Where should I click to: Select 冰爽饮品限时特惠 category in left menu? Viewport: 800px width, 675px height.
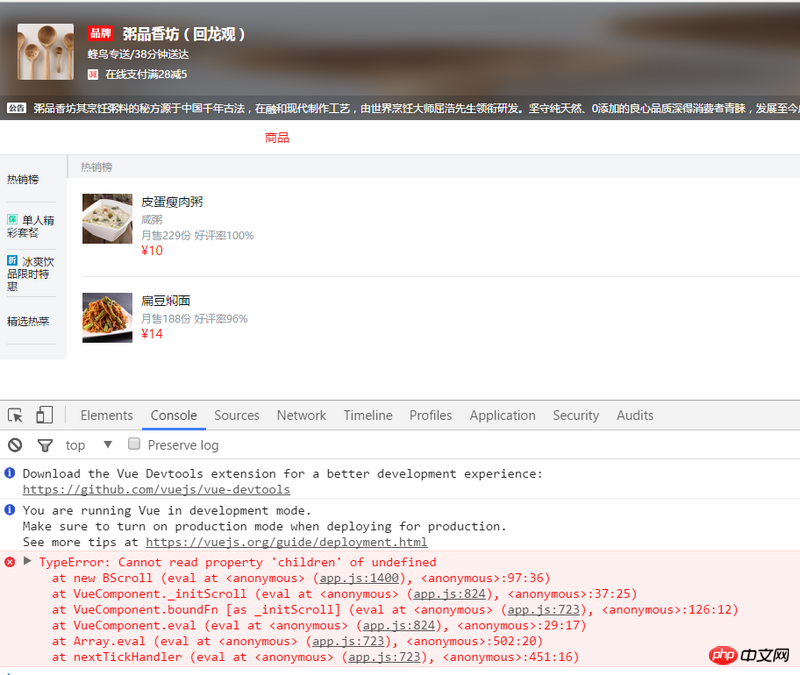[32, 273]
